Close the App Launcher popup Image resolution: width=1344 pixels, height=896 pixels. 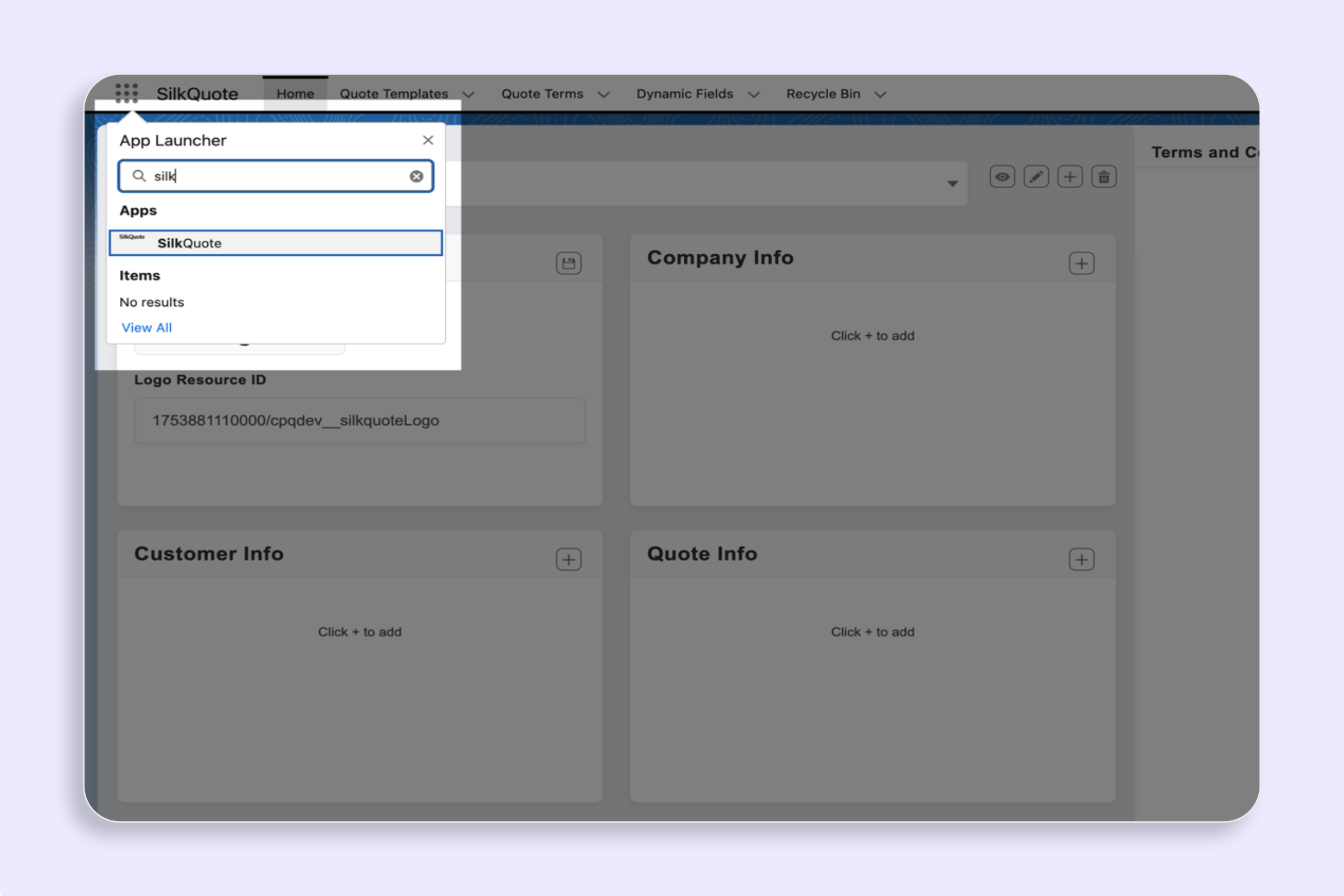coord(428,140)
